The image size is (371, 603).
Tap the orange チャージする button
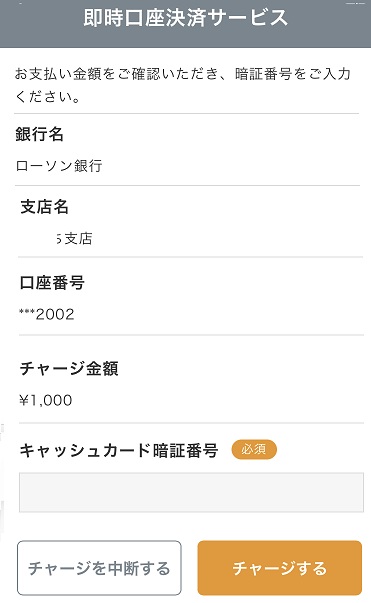coord(279,568)
